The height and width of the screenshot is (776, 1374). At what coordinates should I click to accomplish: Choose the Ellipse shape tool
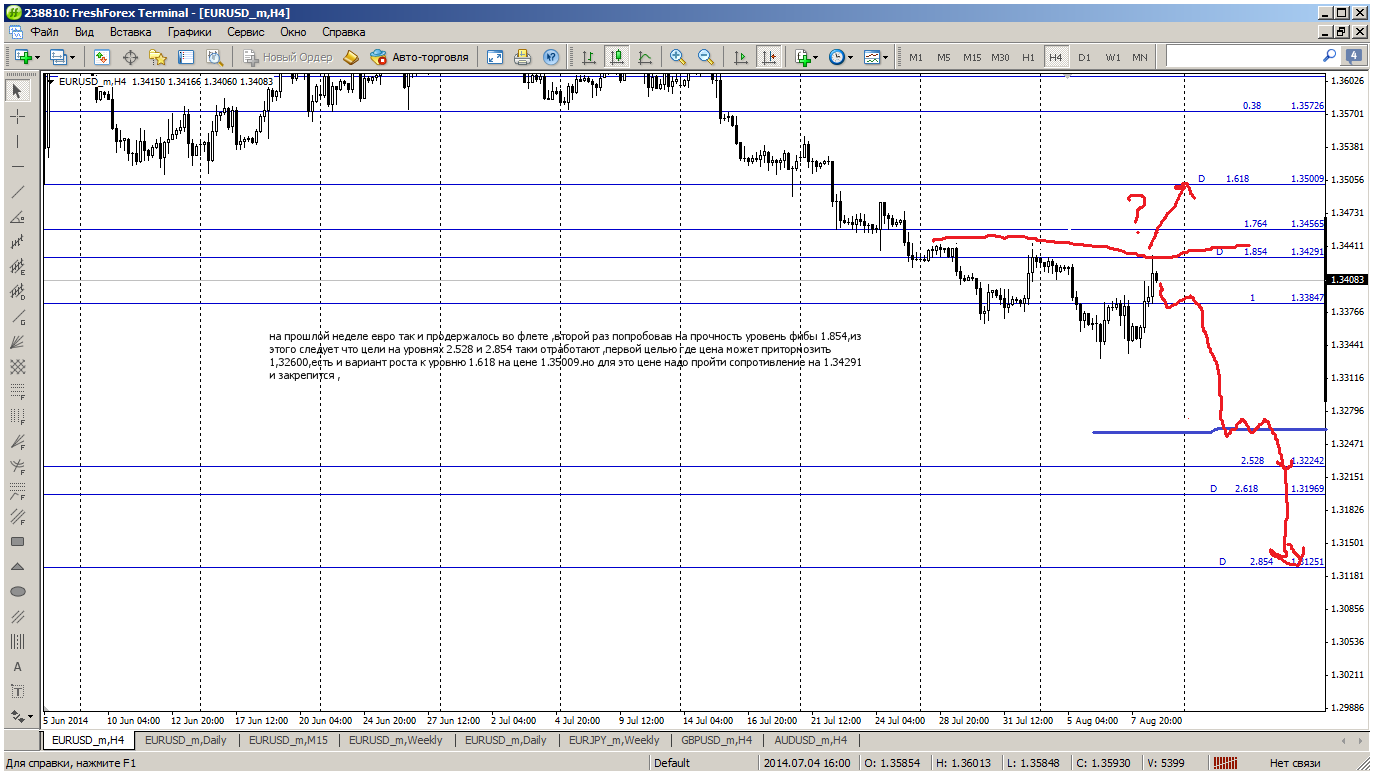pos(17,592)
